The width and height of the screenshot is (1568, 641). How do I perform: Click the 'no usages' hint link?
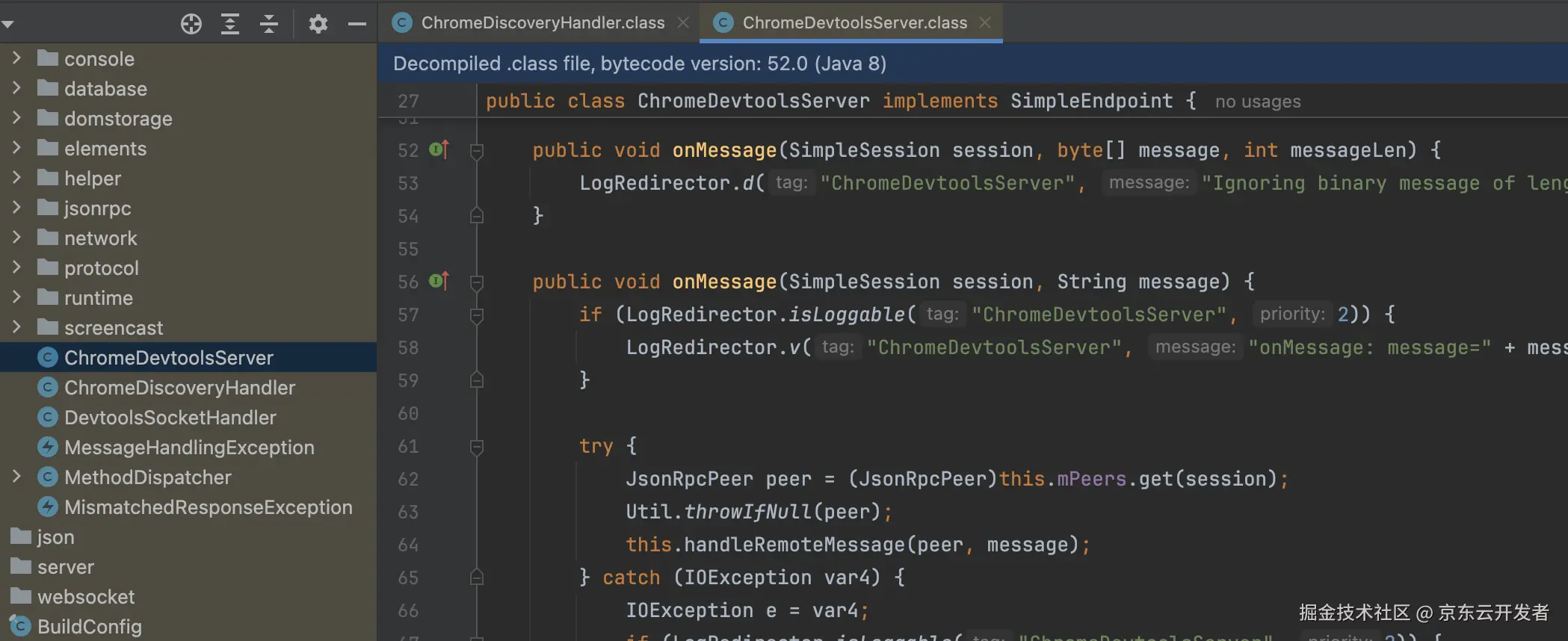(1257, 102)
